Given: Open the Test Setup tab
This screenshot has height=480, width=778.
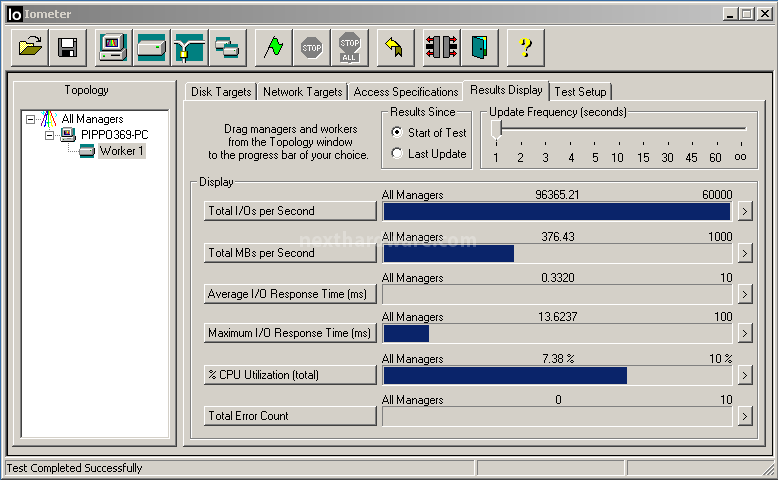Looking at the screenshot, I should 580,92.
